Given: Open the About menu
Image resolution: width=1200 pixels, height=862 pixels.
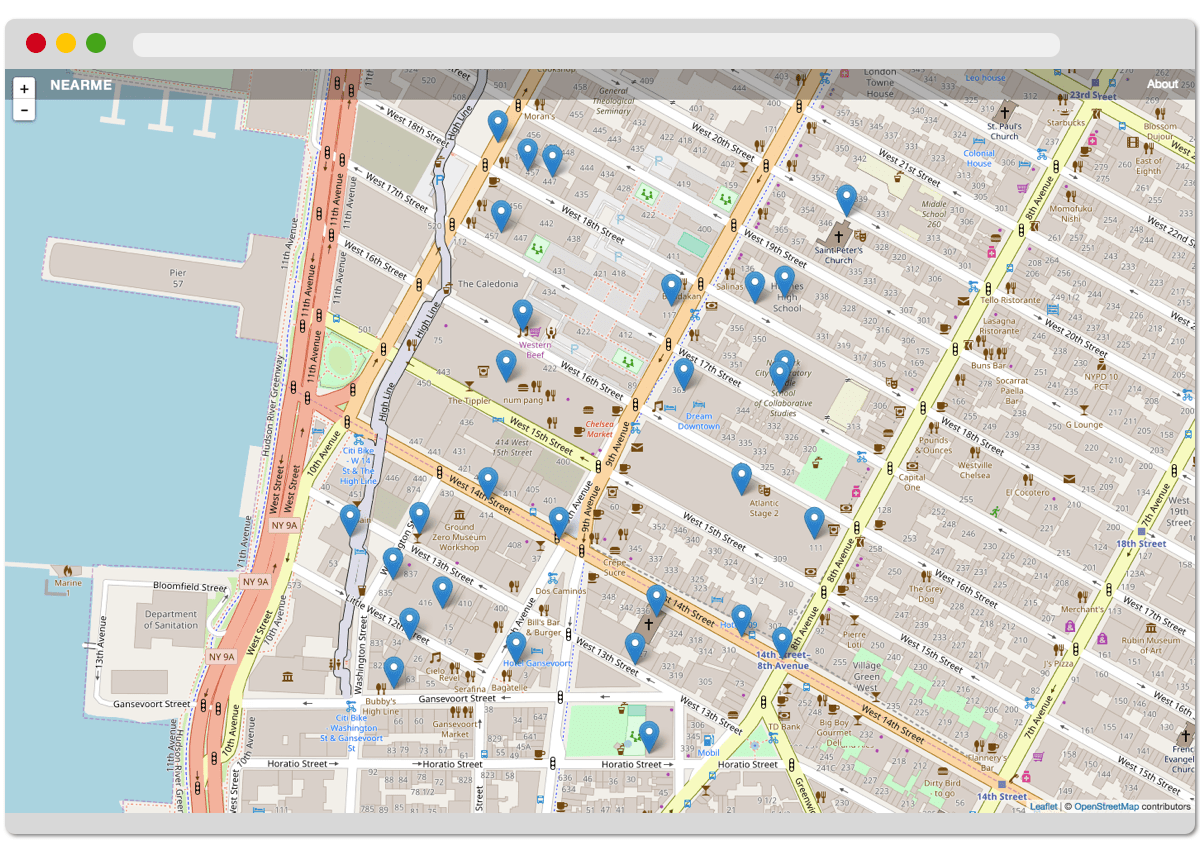Looking at the screenshot, I should [1163, 84].
